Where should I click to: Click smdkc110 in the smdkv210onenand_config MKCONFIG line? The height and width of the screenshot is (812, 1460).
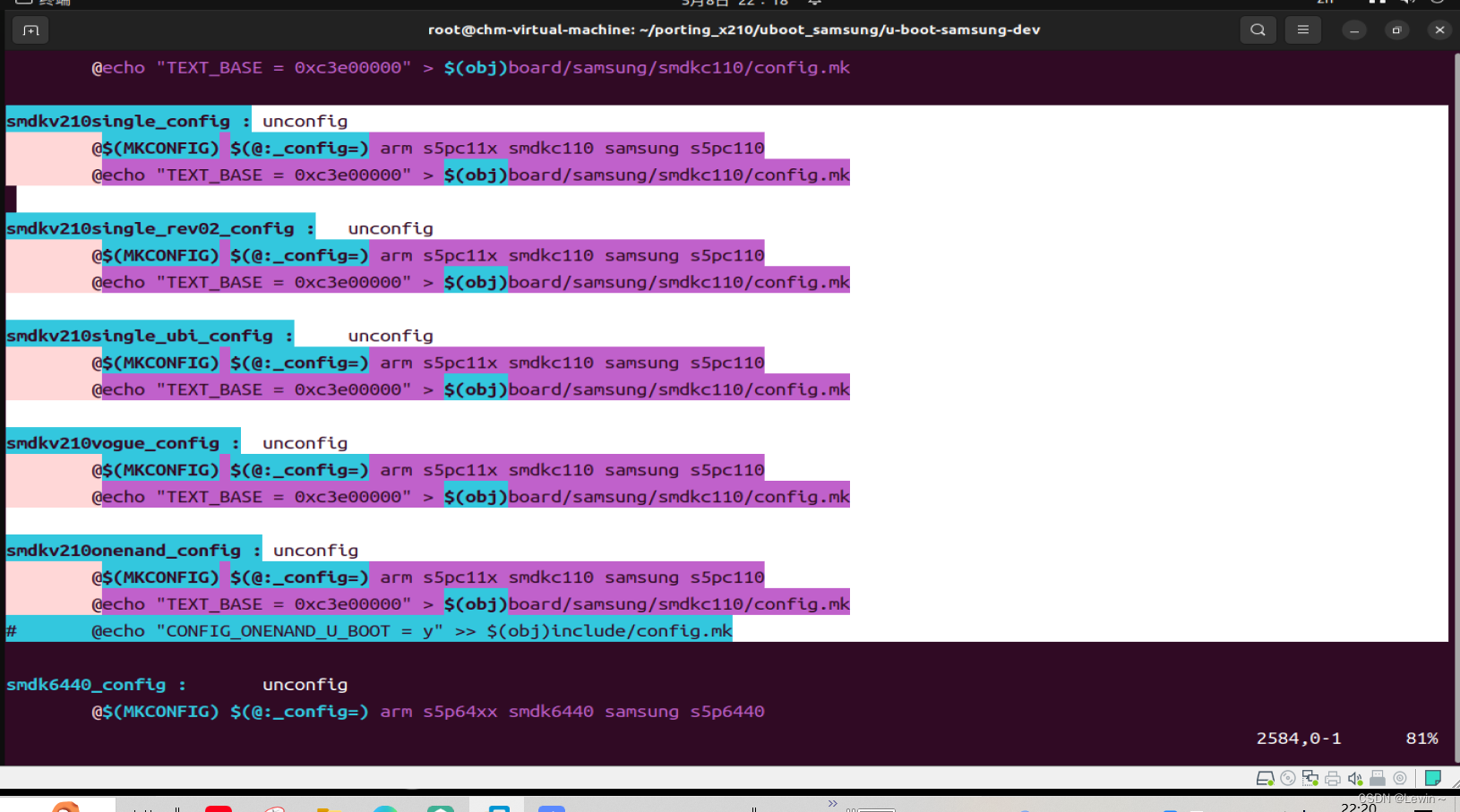pos(551,577)
